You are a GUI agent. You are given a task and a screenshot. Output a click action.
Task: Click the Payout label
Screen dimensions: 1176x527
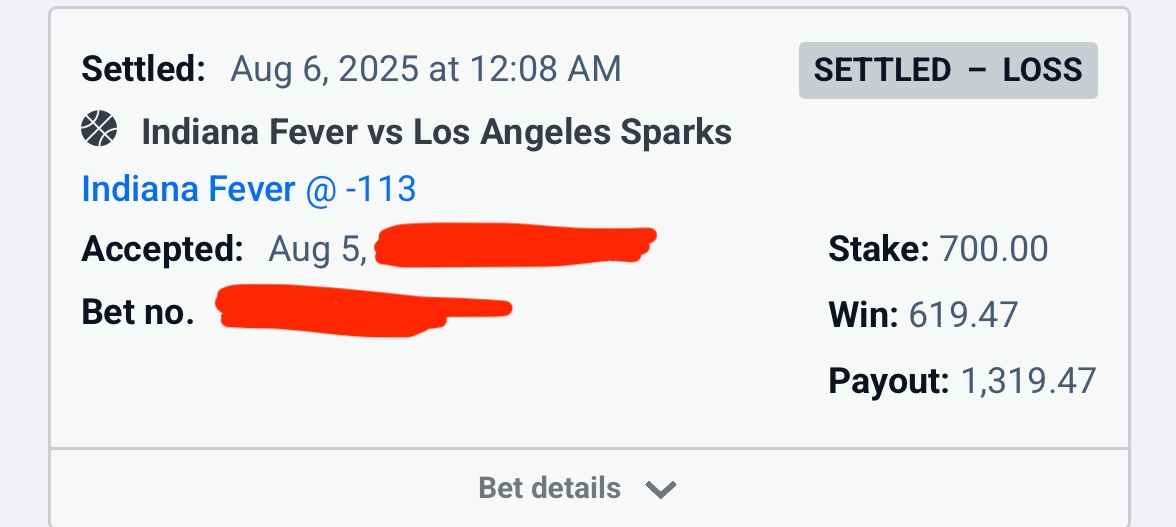tap(888, 381)
